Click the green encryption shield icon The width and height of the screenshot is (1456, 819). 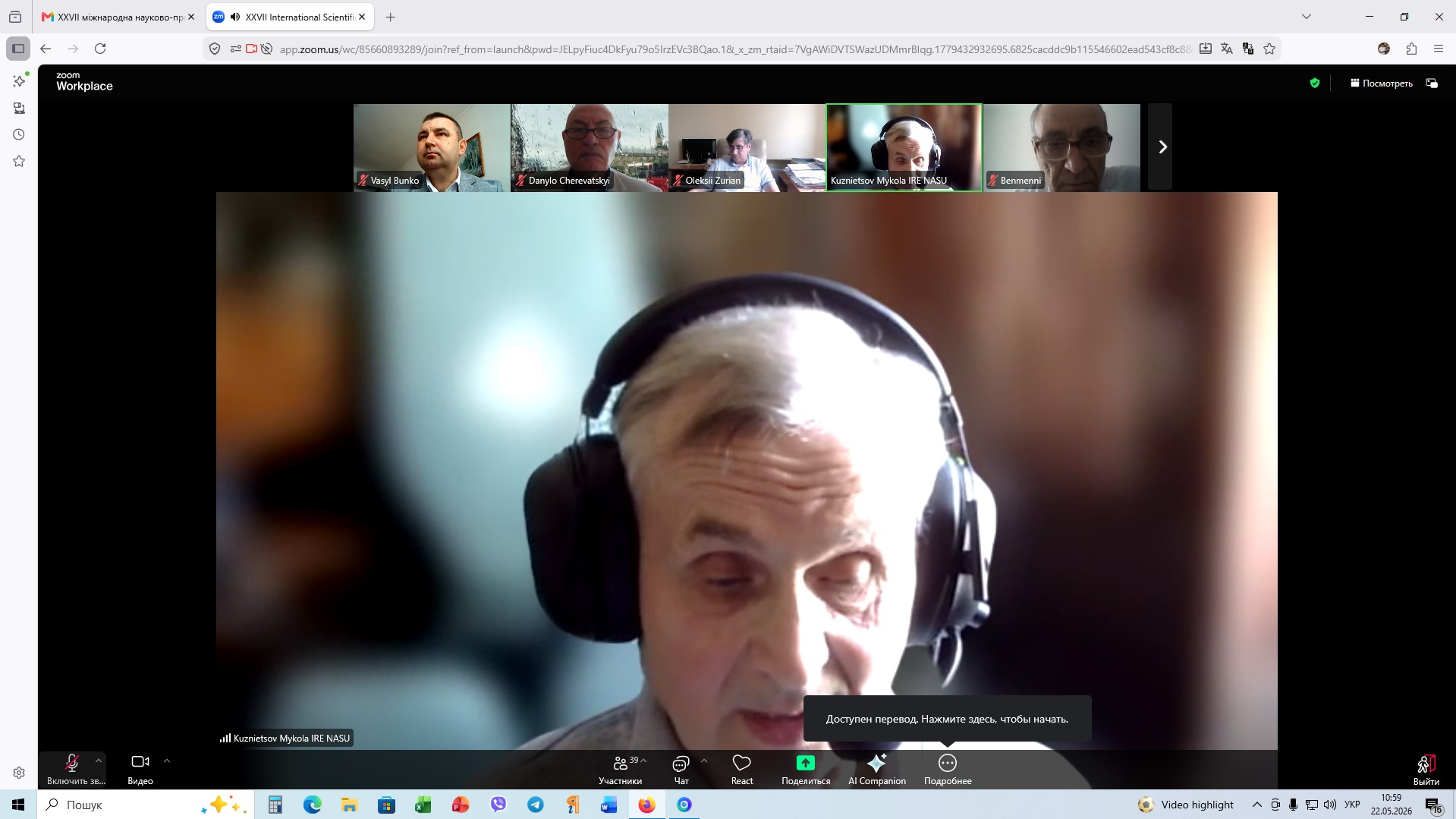[1315, 83]
